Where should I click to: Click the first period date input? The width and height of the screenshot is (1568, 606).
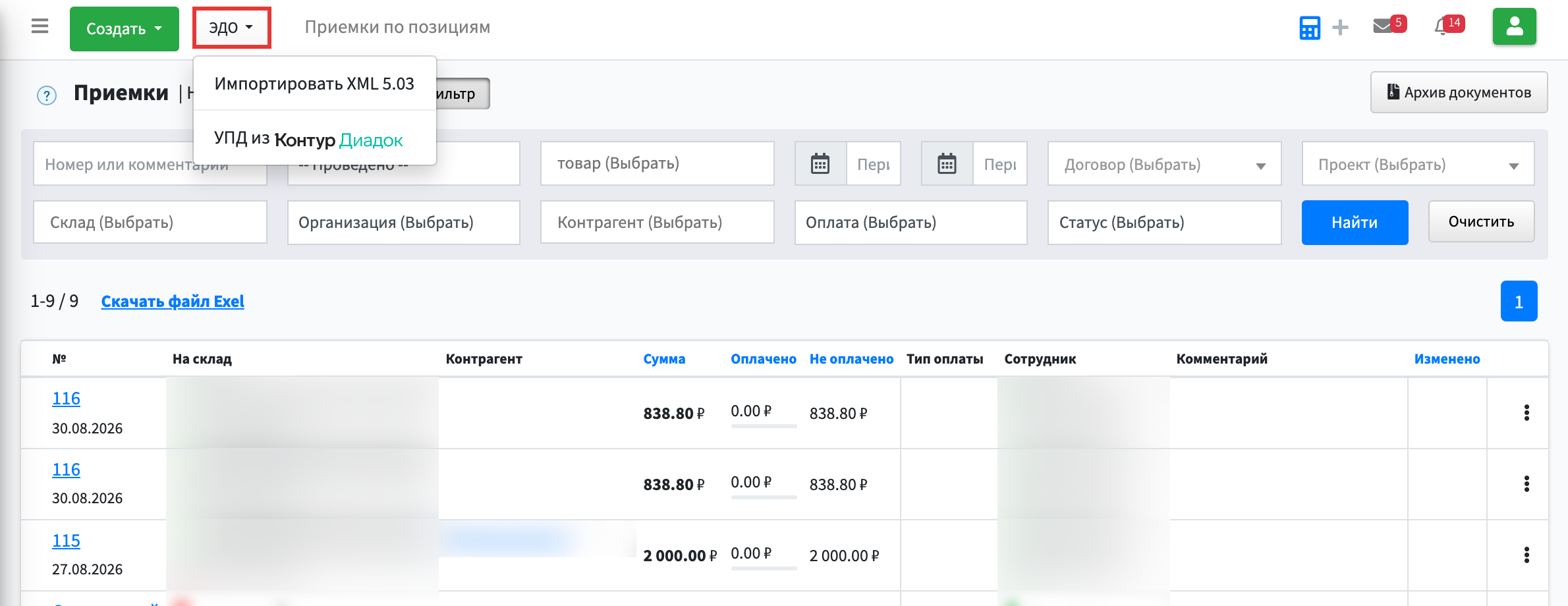(x=874, y=163)
